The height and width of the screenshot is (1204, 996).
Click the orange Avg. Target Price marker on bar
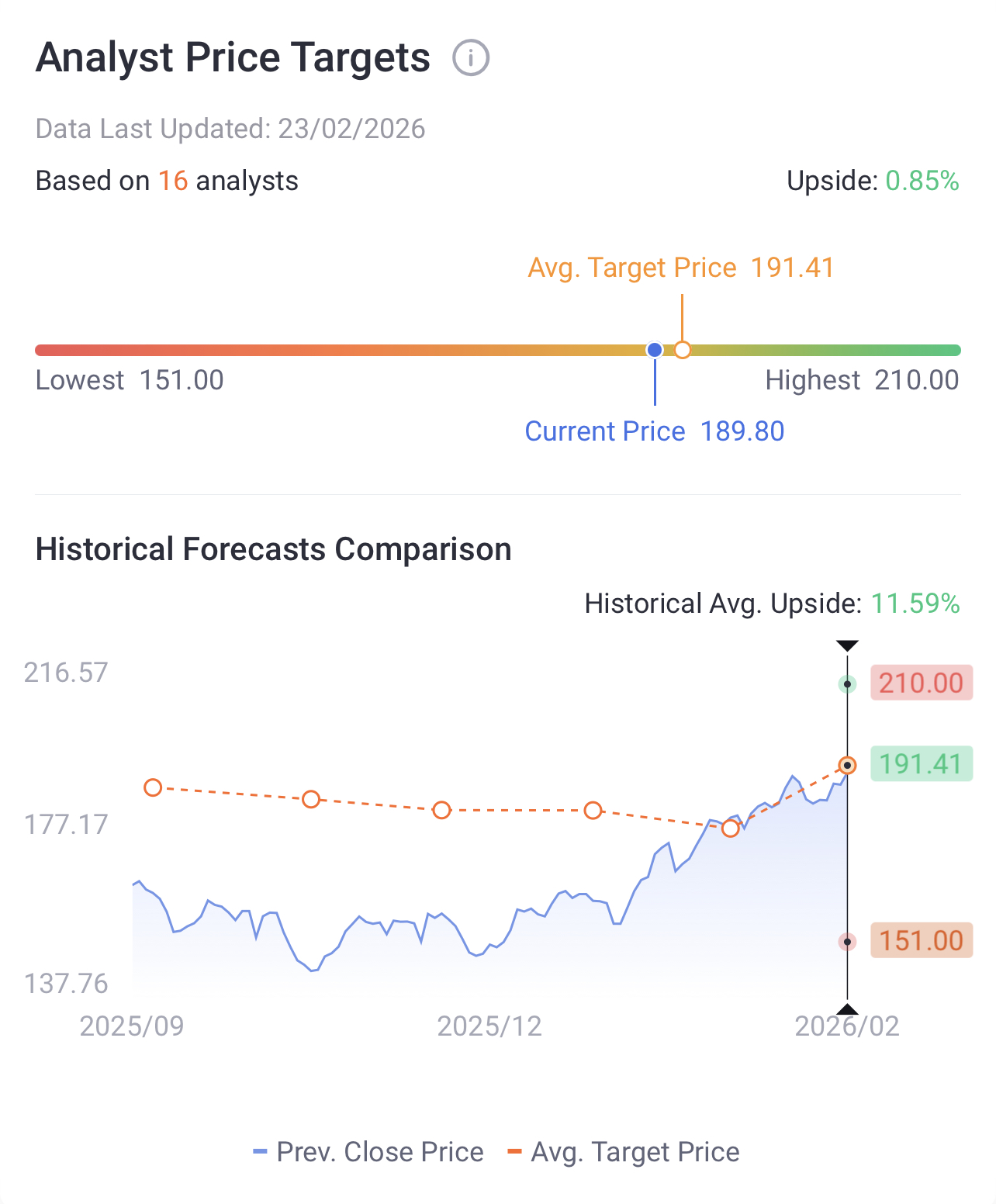pos(683,350)
